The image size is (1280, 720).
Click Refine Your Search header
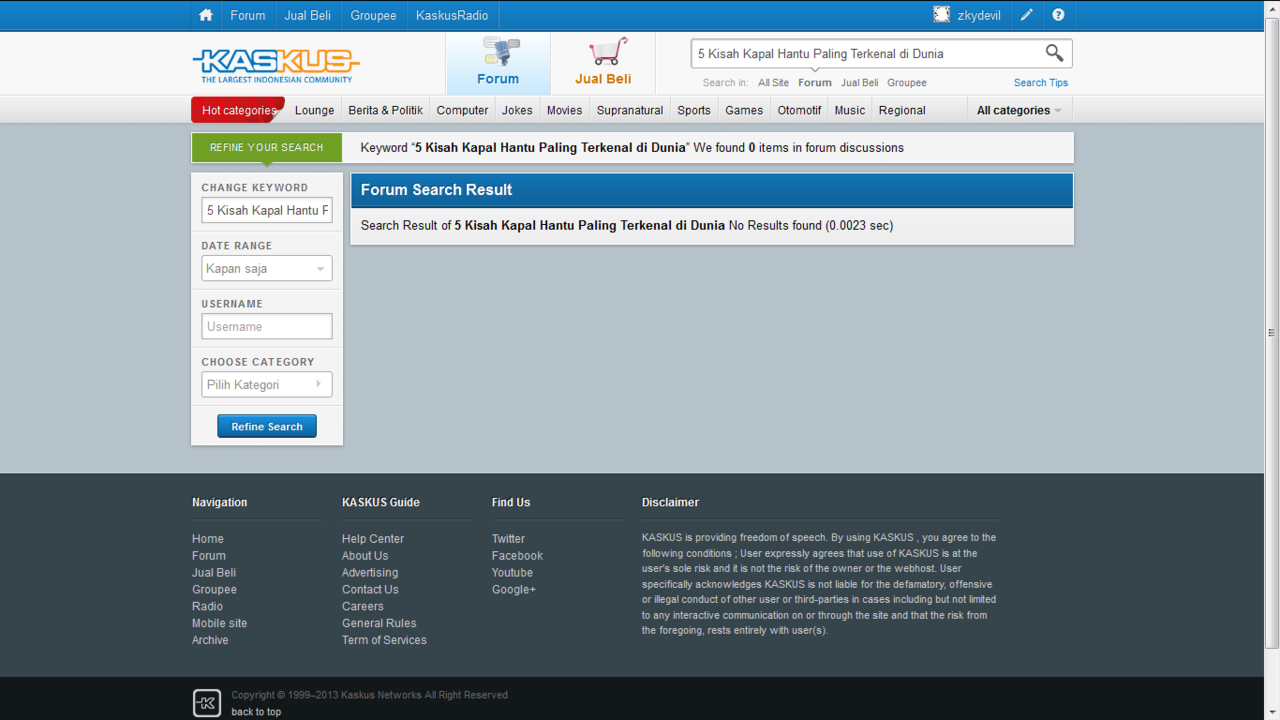pyautogui.click(x=266, y=147)
